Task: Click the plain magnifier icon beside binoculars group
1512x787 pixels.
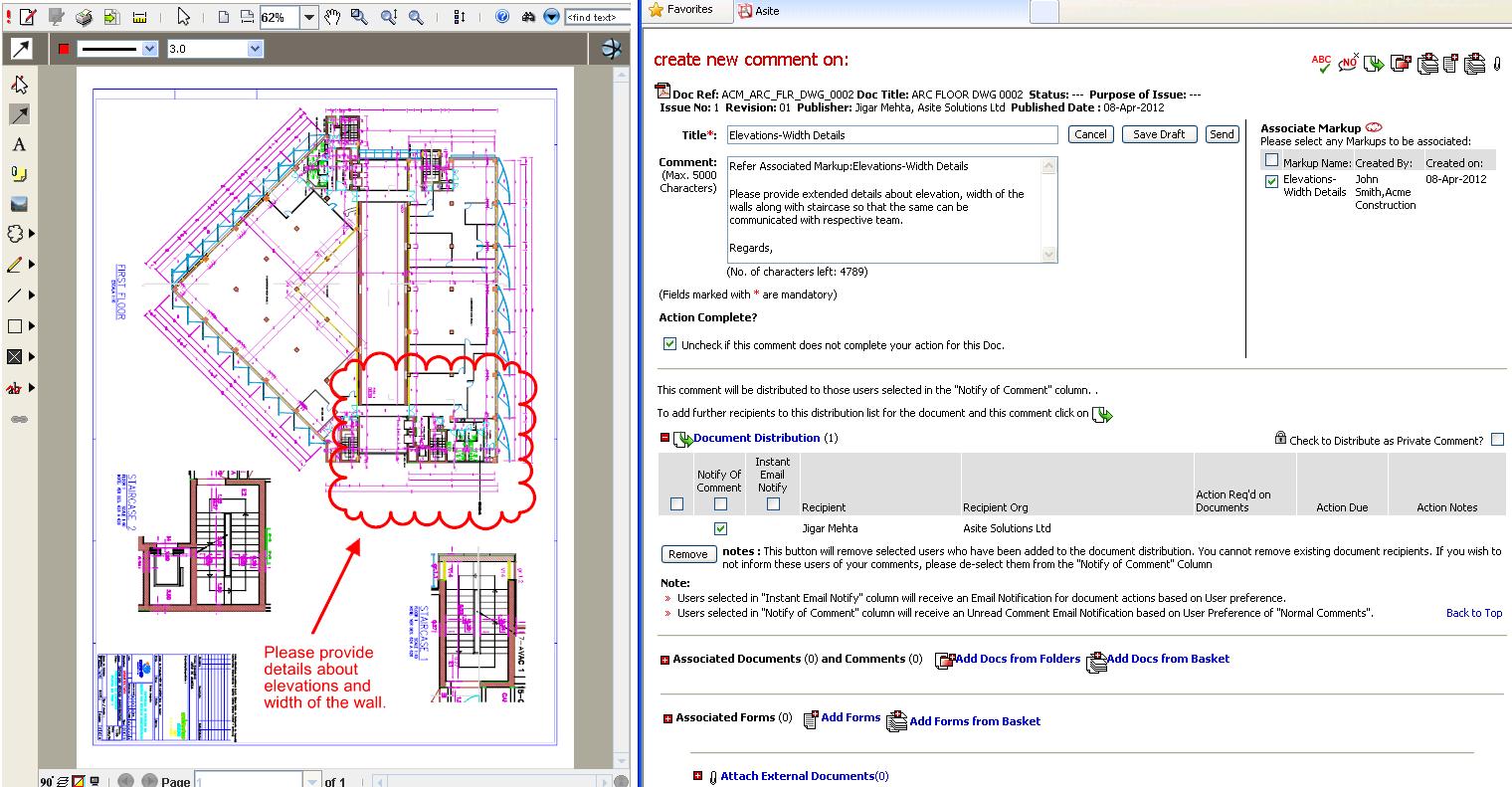Action: coord(416,17)
